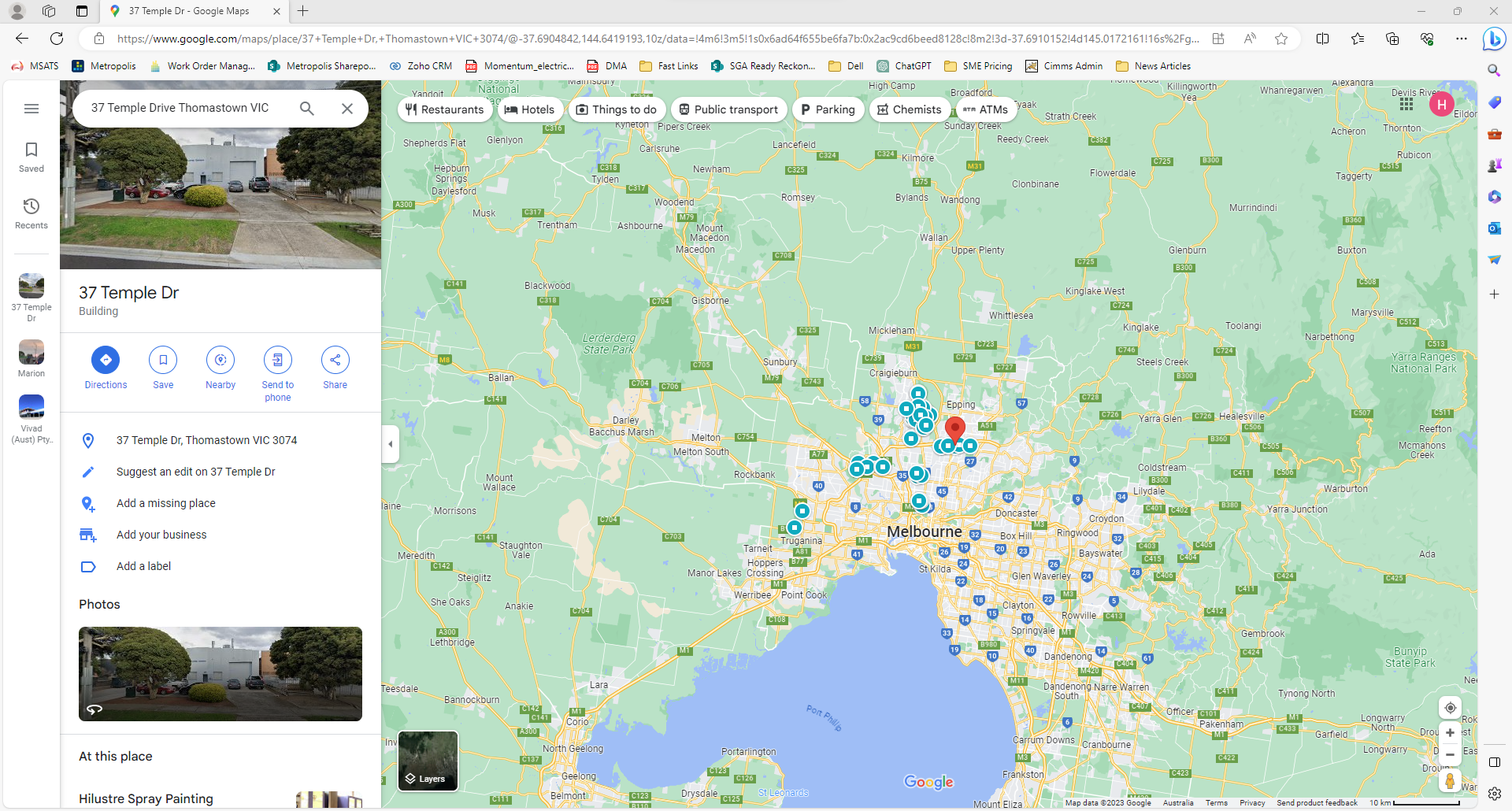Open Fast Links bookmark folder
This screenshot has height=811, width=1512.
(669, 66)
